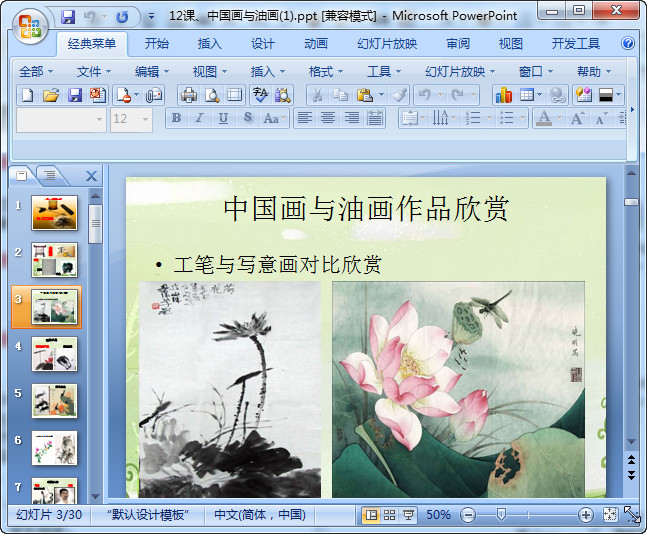Open the 格式 menu
This screenshot has width=647, height=534.
[326, 72]
